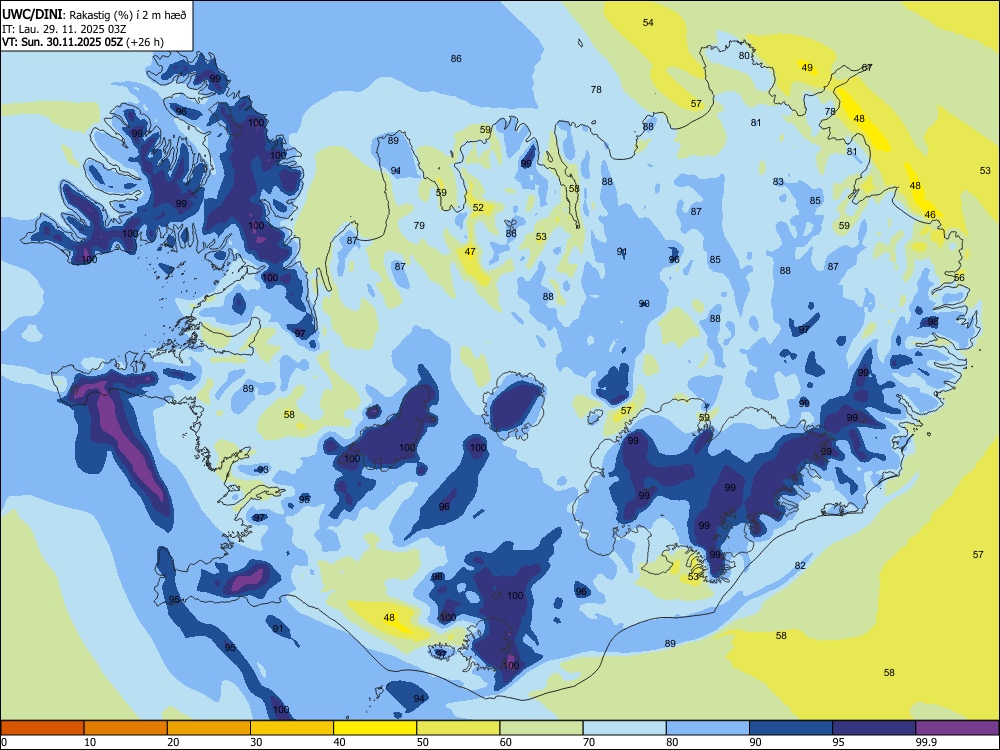
Task: Click the legend scale label '60'
Action: [506, 742]
